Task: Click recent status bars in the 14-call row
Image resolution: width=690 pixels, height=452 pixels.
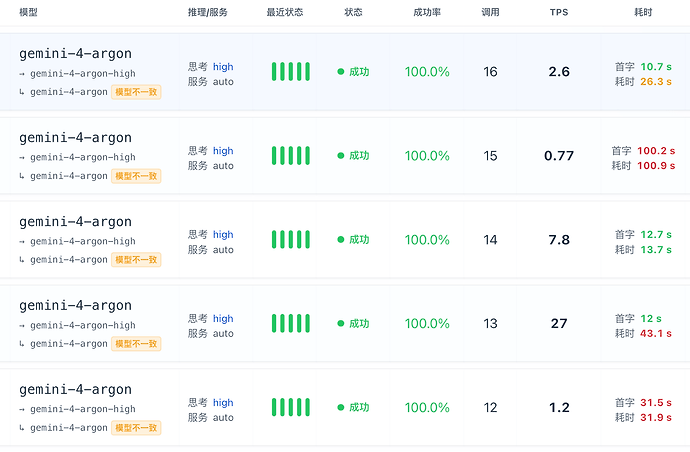Action: coord(290,239)
